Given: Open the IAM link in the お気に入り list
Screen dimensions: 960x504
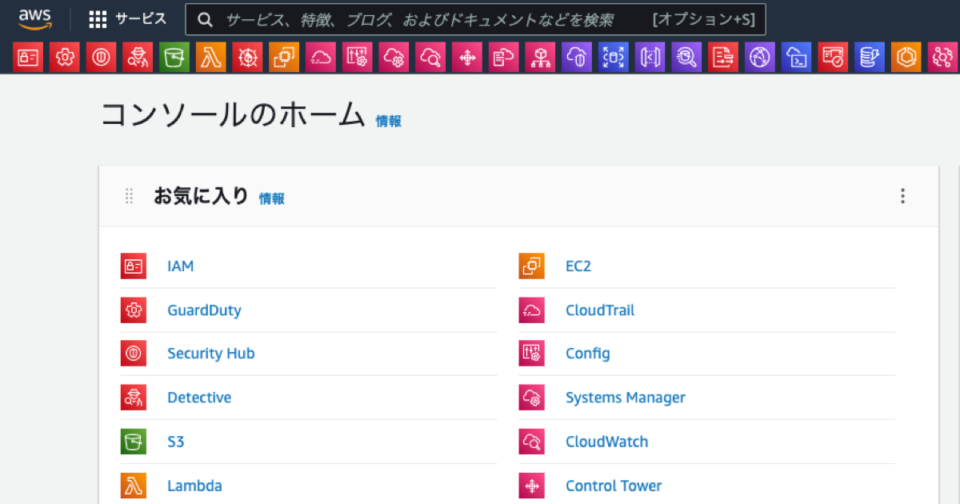Looking at the screenshot, I should [x=181, y=266].
